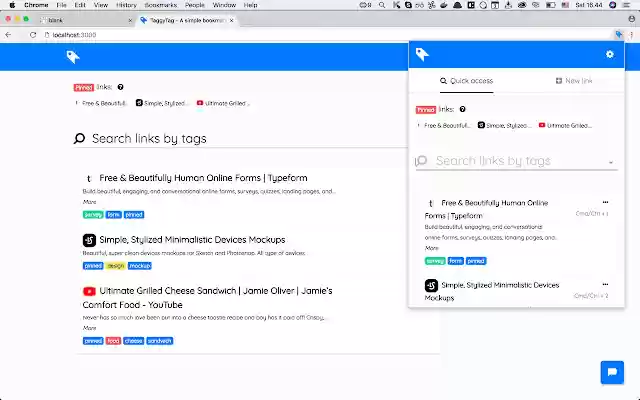The width and height of the screenshot is (640, 400).
Task: Open the Simple, Stylized Minimalistic Devices Mockups title
Action: 192,240
